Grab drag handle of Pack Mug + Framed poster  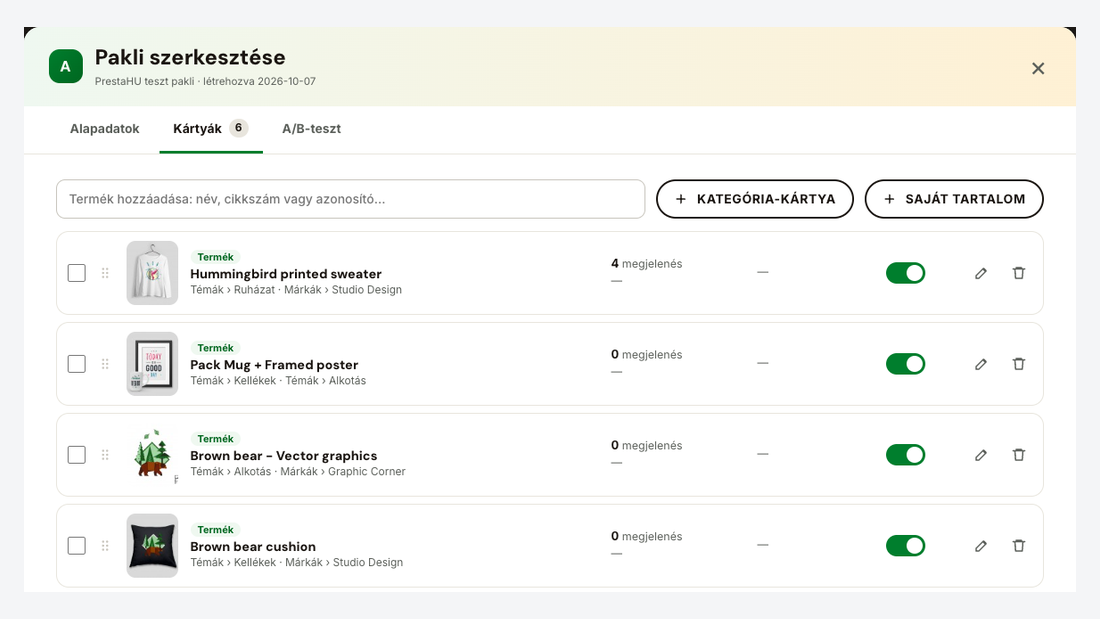pyautogui.click(x=105, y=364)
